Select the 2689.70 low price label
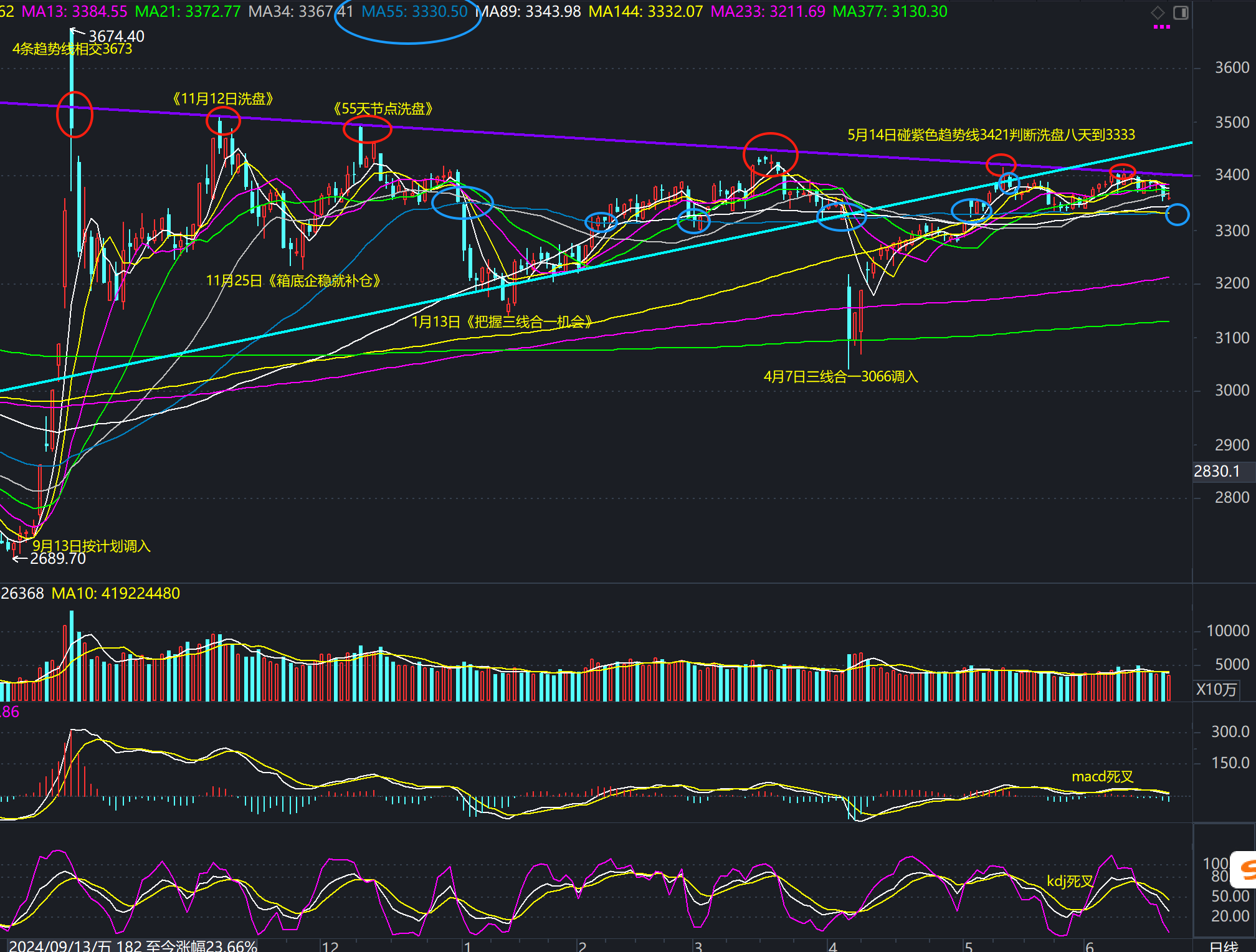The image size is (1256, 952). (58, 558)
